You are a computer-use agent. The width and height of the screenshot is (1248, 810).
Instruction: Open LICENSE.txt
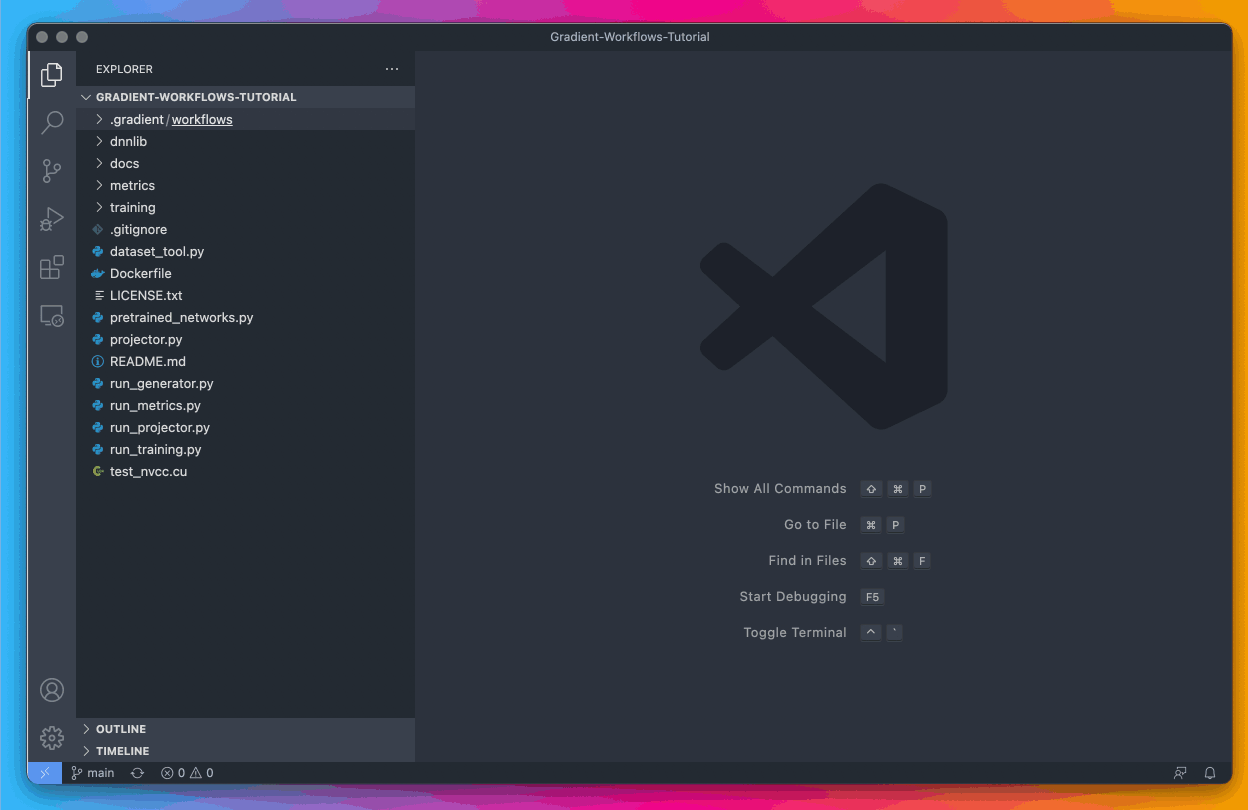pyautogui.click(x=245, y=295)
